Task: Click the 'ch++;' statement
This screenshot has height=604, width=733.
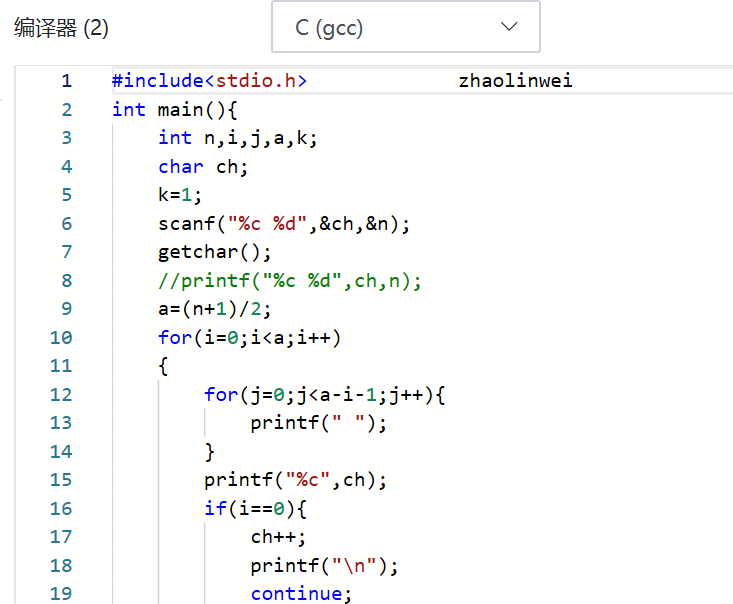Action: 278,538
